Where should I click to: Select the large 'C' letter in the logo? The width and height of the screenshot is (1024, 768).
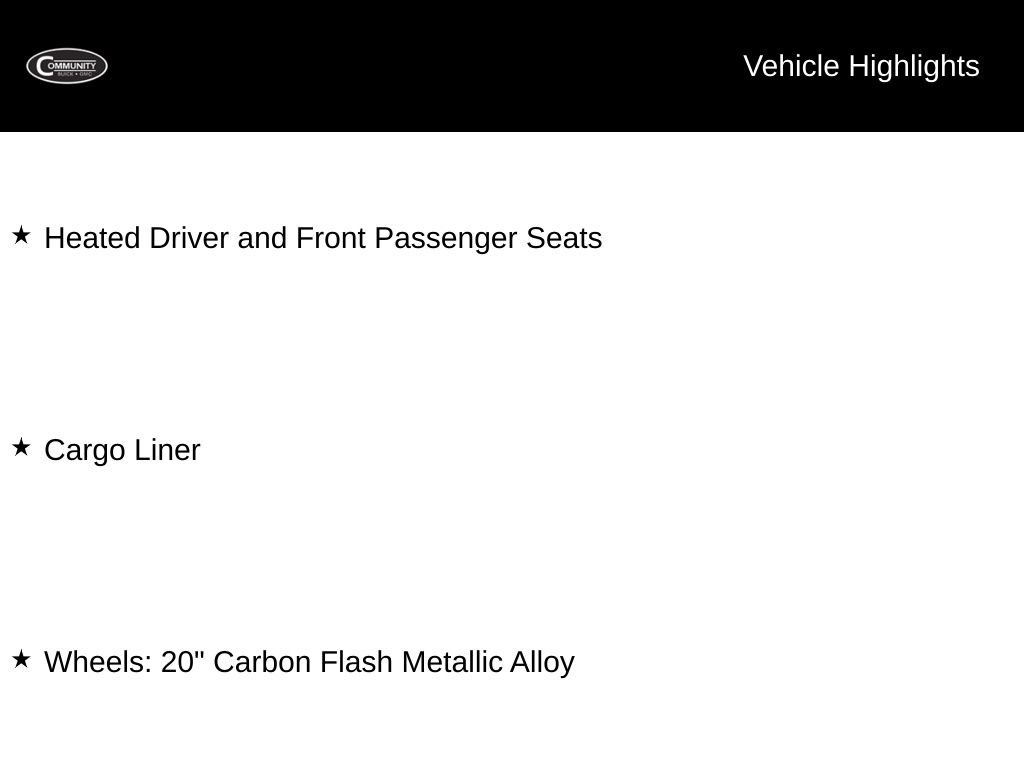click(x=44, y=66)
